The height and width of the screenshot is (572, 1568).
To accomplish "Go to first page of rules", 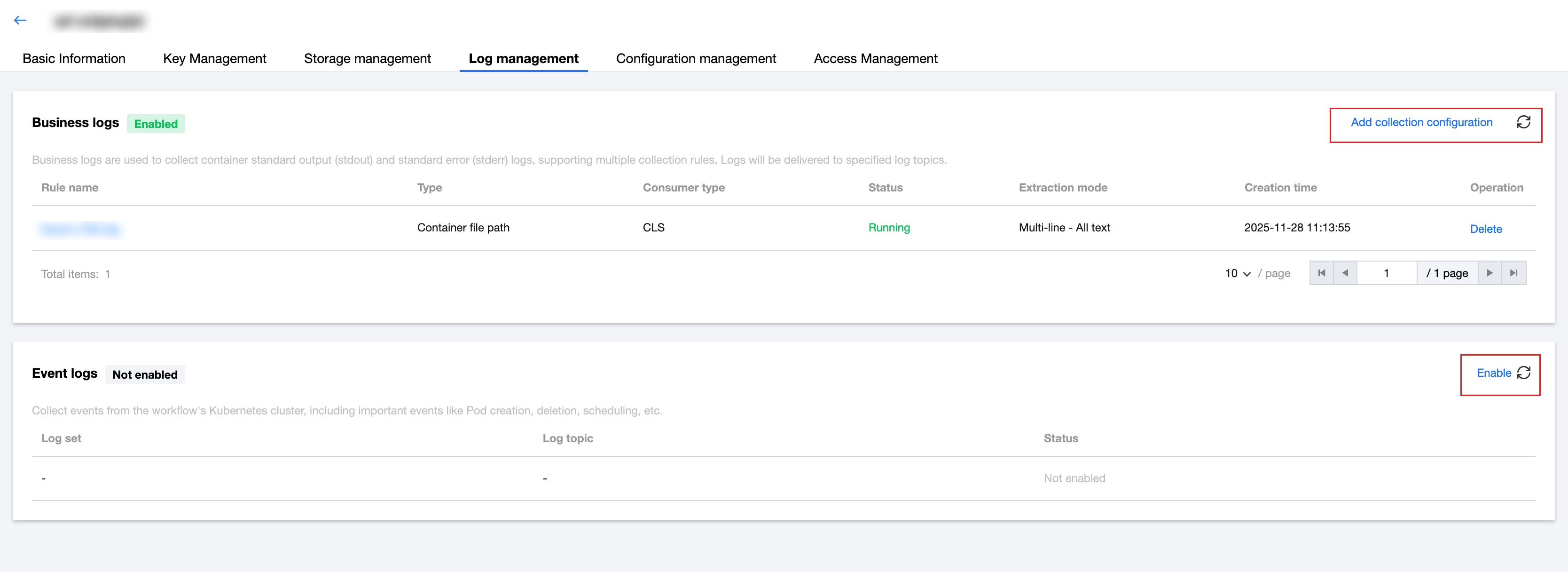I will (x=1322, y=273).
